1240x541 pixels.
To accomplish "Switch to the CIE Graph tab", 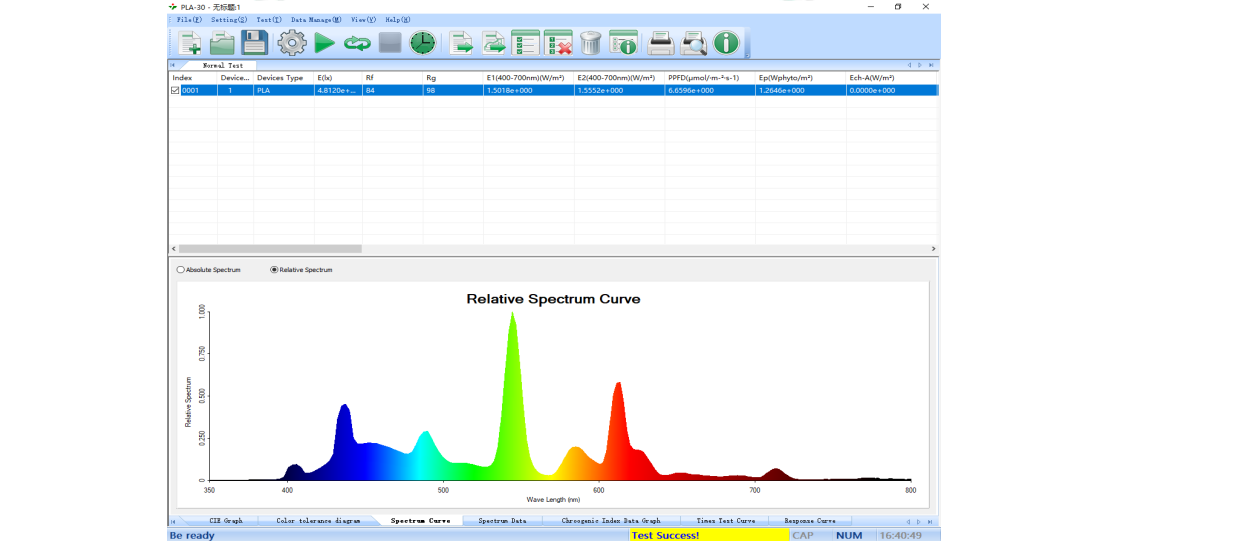I will click(225, 521).
